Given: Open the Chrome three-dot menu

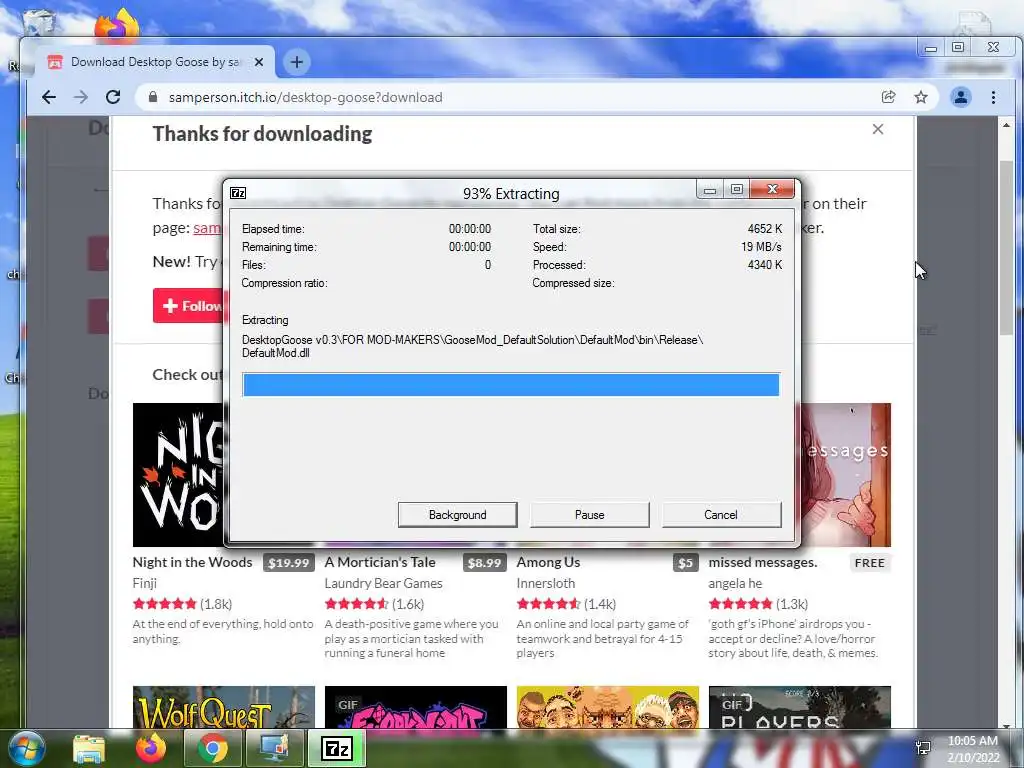Looking at the screenshot, I should [x=993, y=97].
